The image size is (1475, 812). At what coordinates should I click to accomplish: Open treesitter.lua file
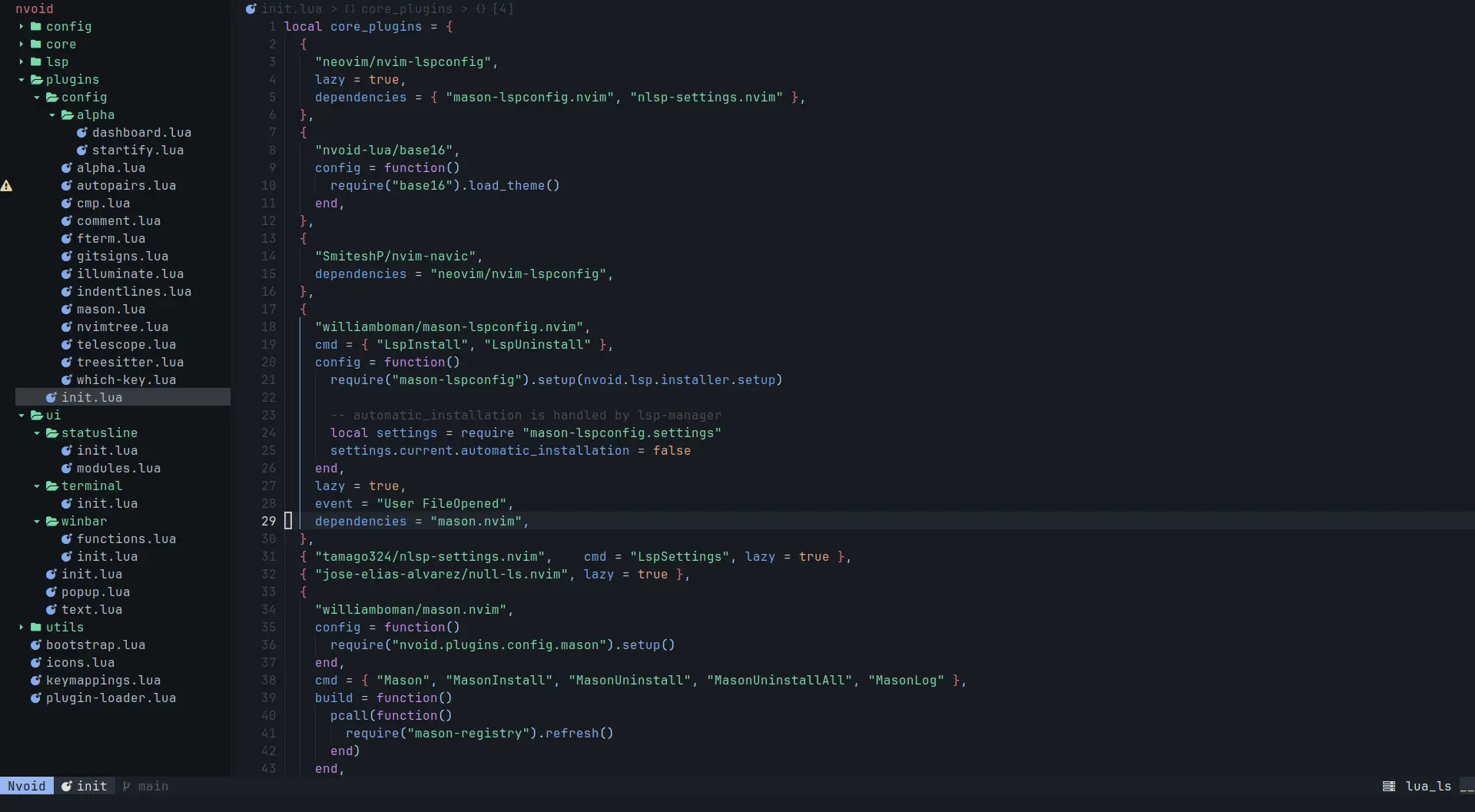click(130, 363)
